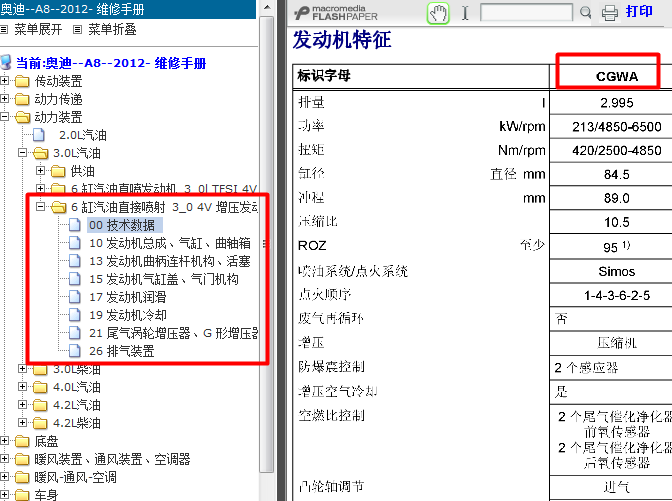The width and height of the screenshot is (672, 501).
Task: Select the 动力装置 folder label
Action: coord(58,117)
